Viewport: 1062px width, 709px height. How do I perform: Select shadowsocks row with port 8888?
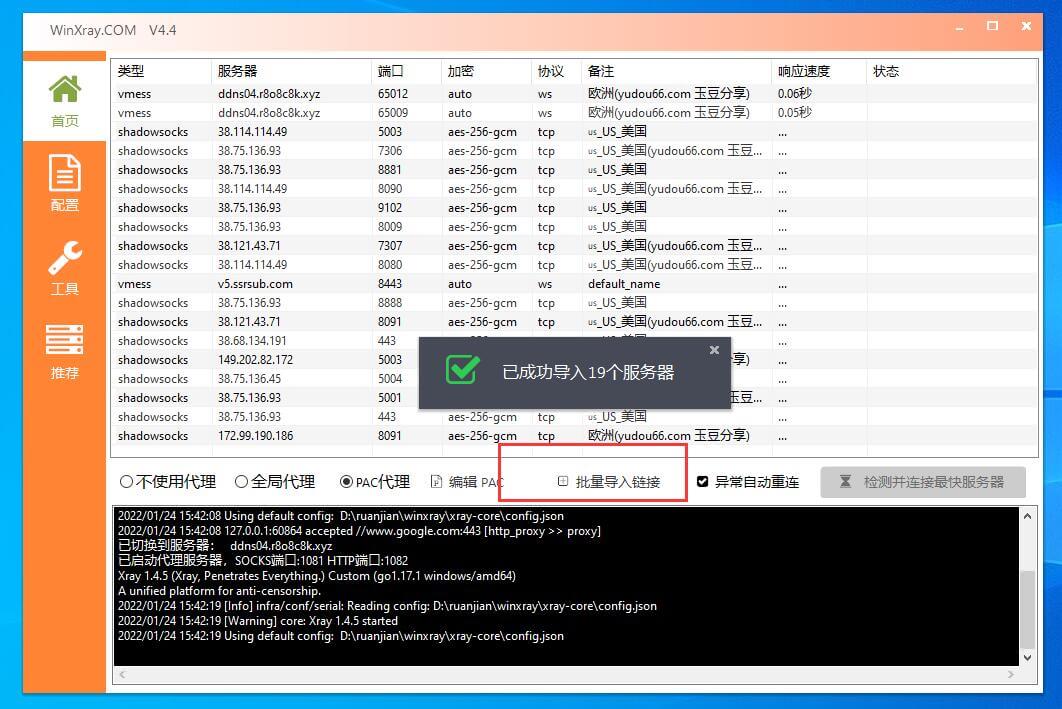574,303
